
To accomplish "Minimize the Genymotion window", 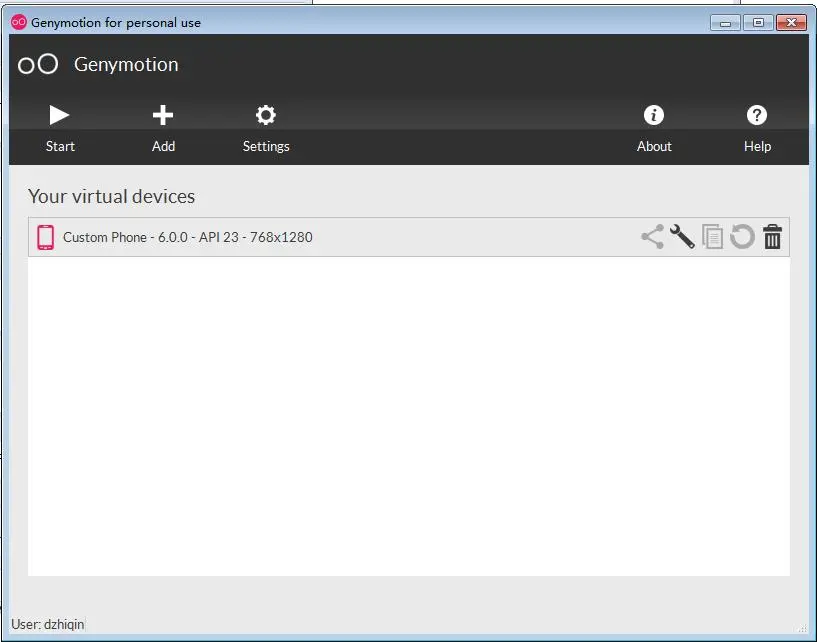I will [x=725, y=23].
